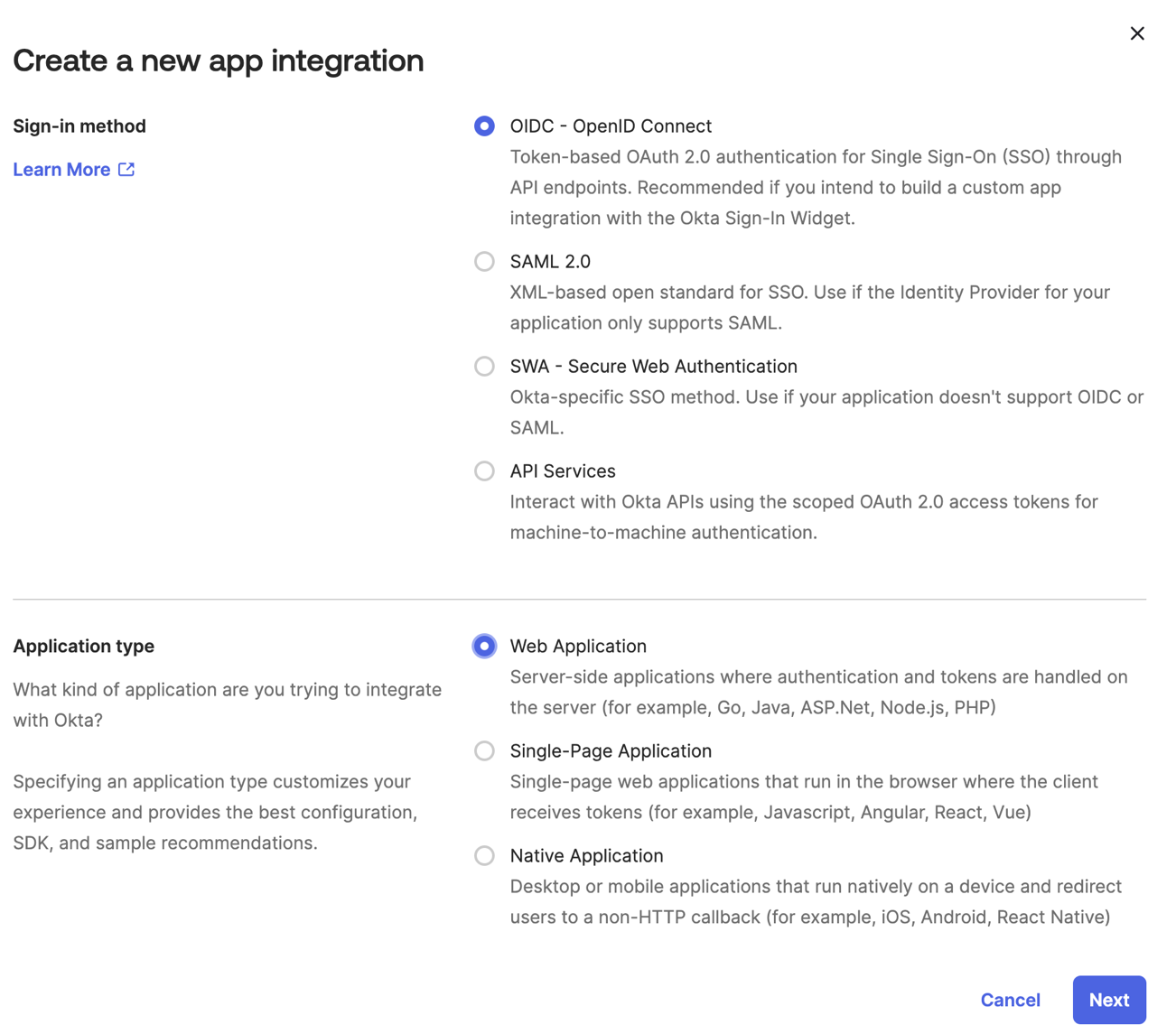
Task: Select the Native Application radio button
Action: coord(484,856)
